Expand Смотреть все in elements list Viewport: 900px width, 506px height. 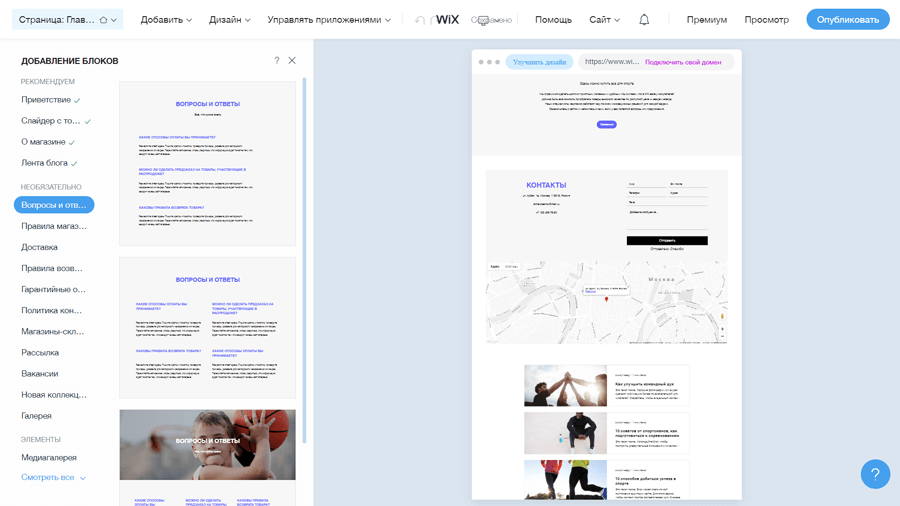point(53,478)
